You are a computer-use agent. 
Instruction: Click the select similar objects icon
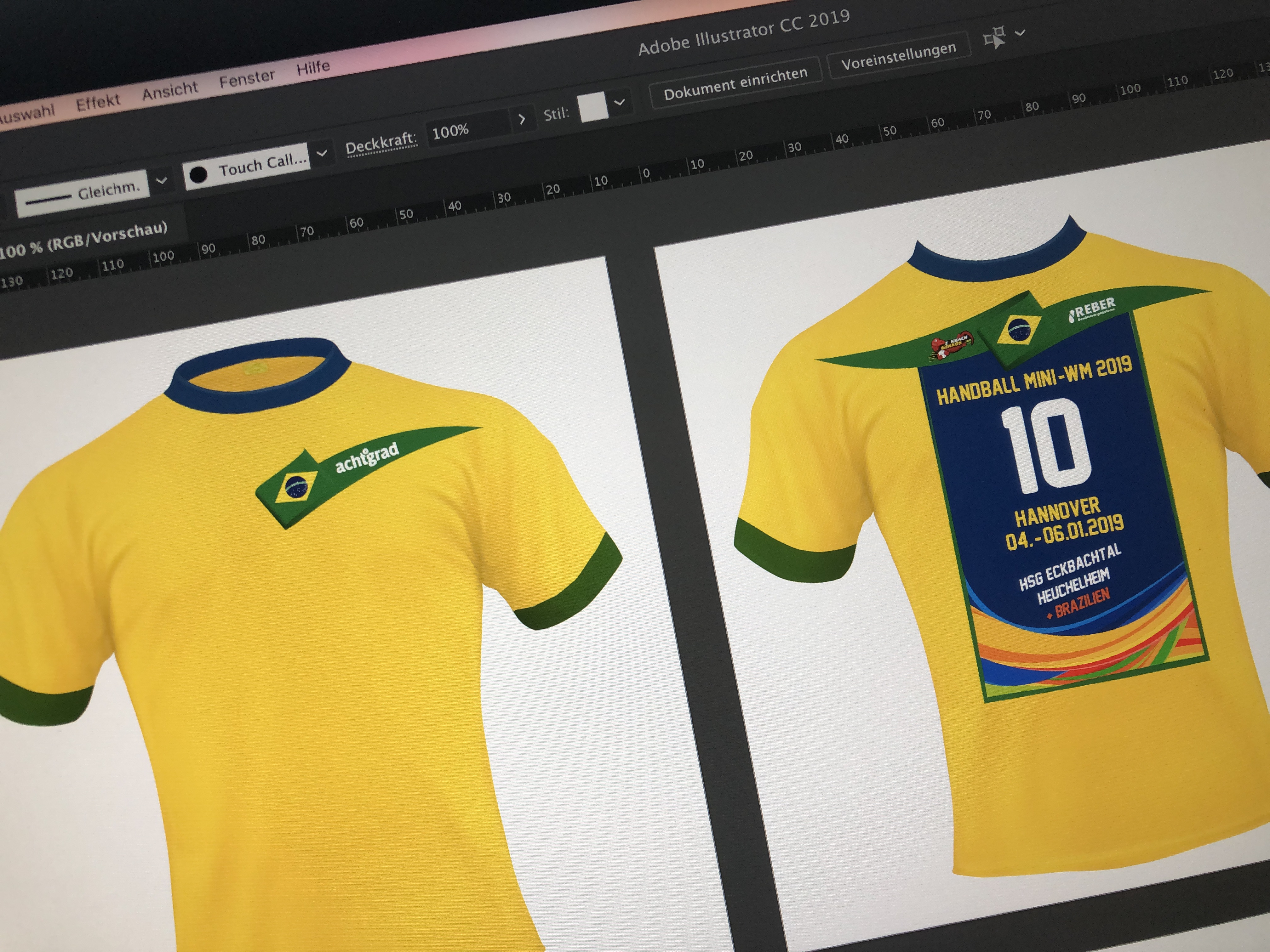pos(994,38)
